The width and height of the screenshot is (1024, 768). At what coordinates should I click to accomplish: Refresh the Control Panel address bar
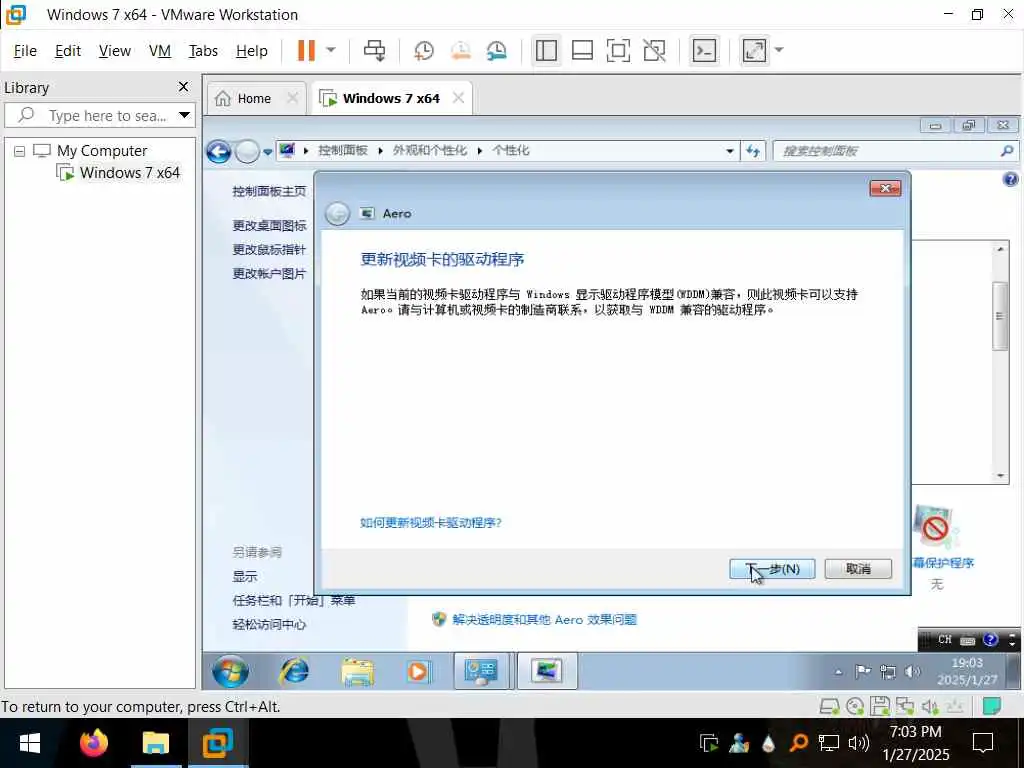(753, 151)
